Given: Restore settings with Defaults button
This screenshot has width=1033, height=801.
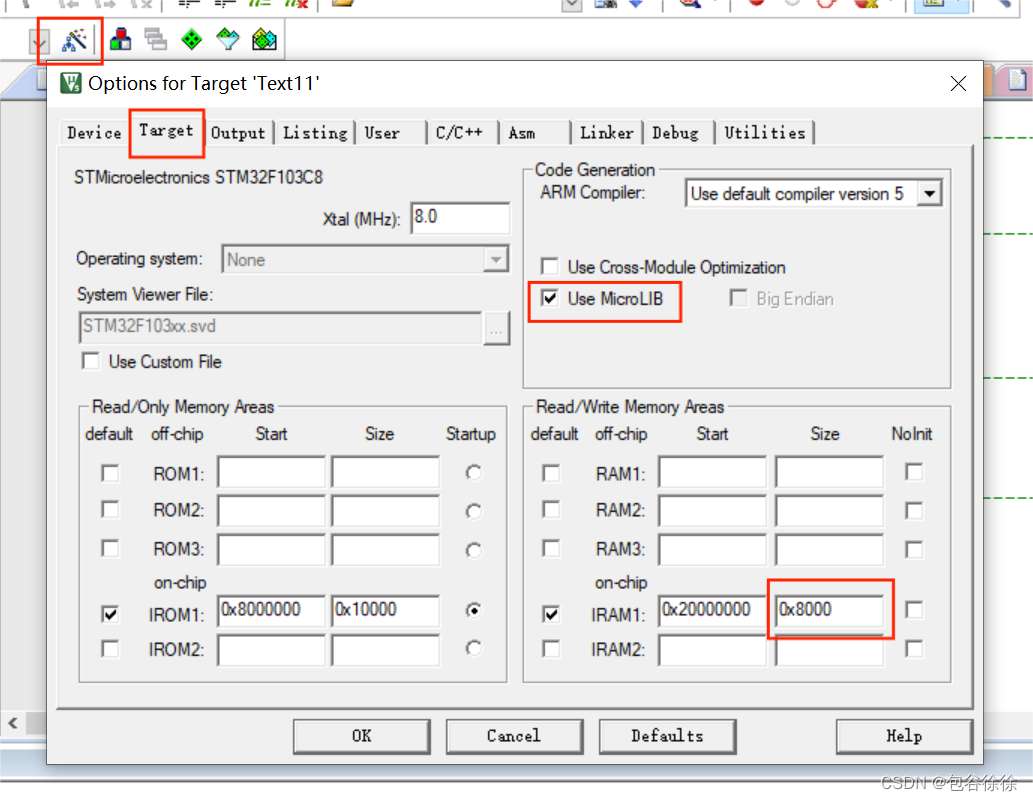Looking at the screenshot, I should tap(667, 736).
